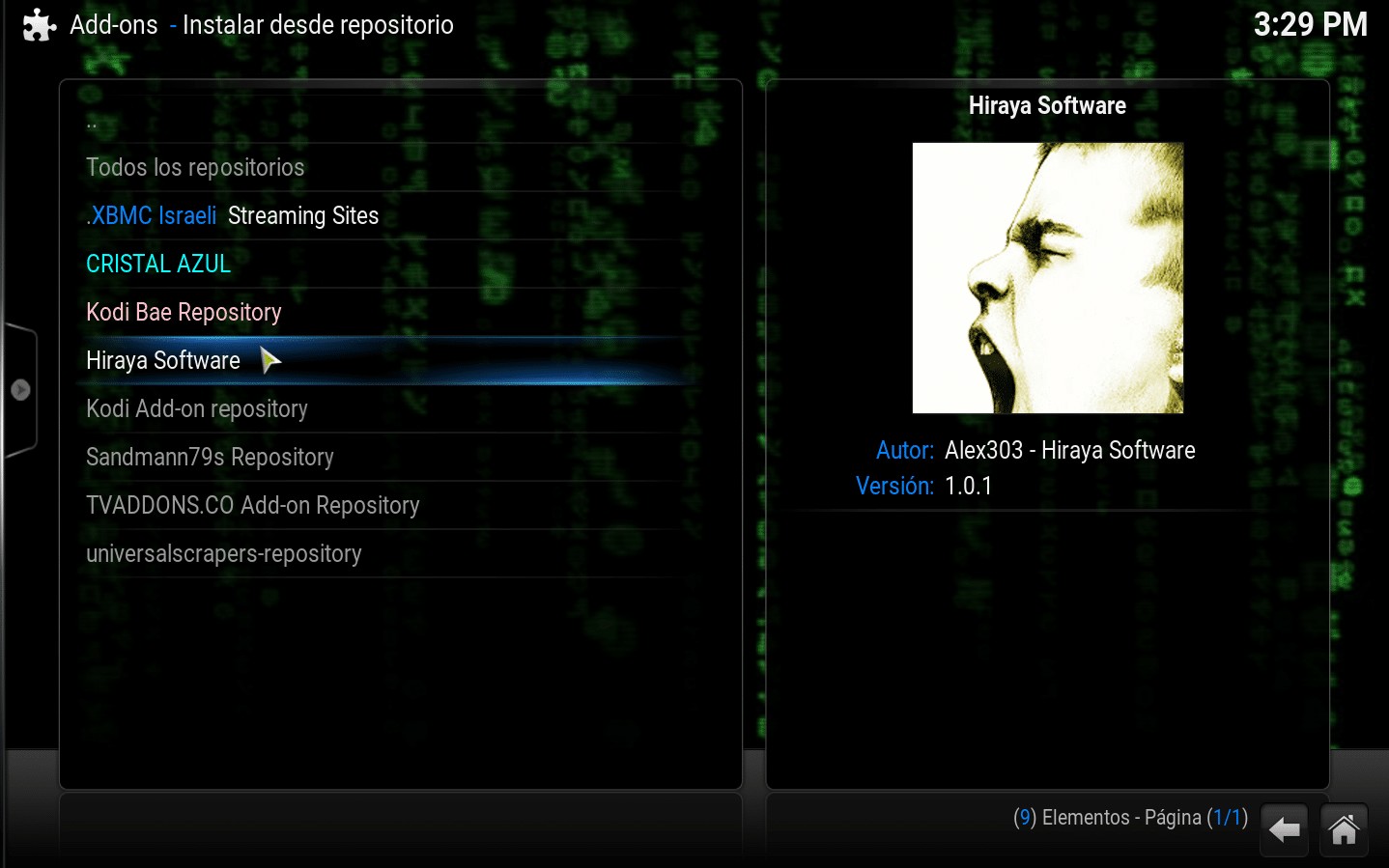Image resolution: width=1389 pixels, height=868 pixels.
Task: Open Todos los repositorios
Action: [194, 167]
